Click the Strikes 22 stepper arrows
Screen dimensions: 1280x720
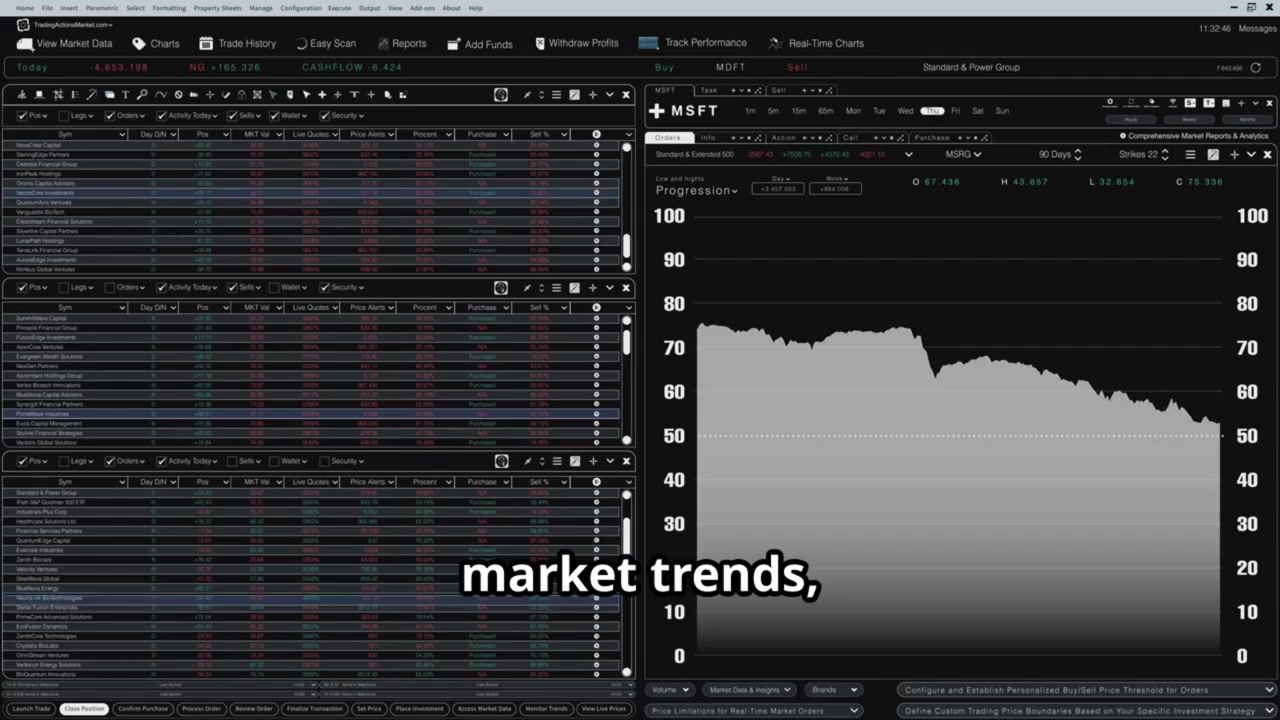pyautogui.click(x=1166, y=154)
